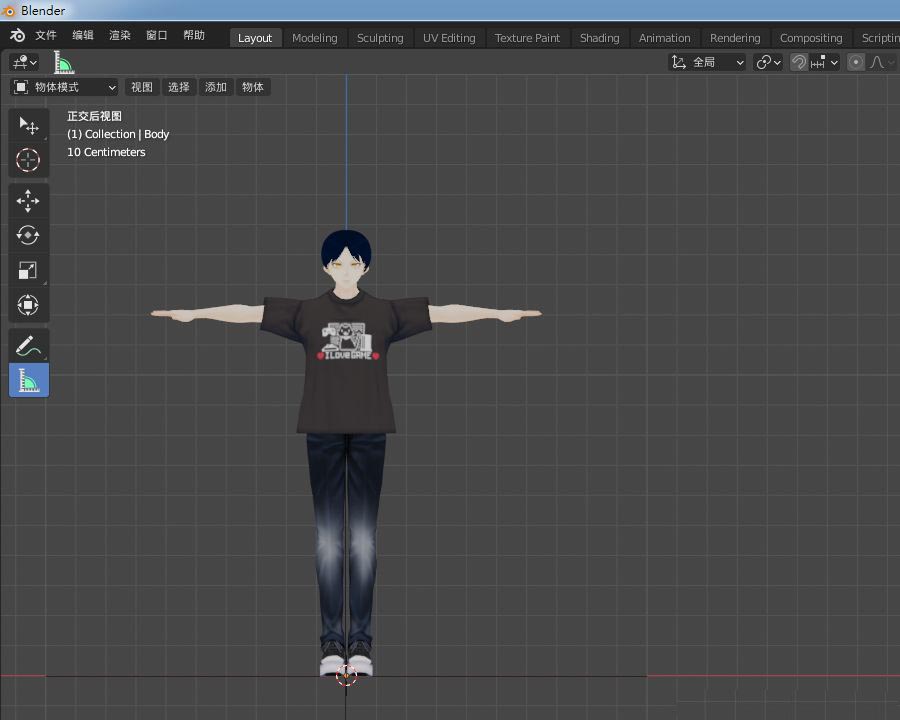Switch to the Rendering workspace tab
The height and width of the screenshot is (720, 900).
735,38
